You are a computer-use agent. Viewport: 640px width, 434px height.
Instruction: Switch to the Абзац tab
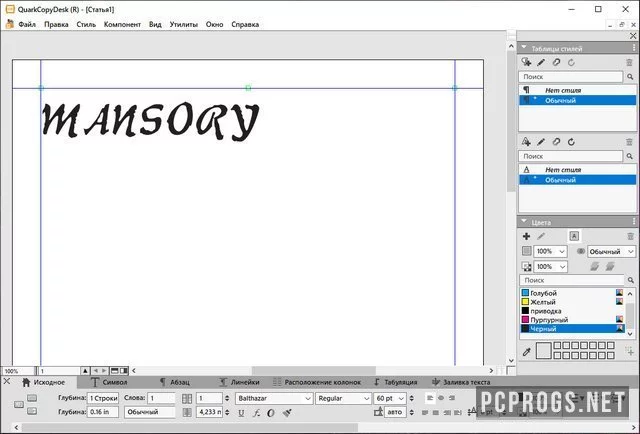pos(175,382)
